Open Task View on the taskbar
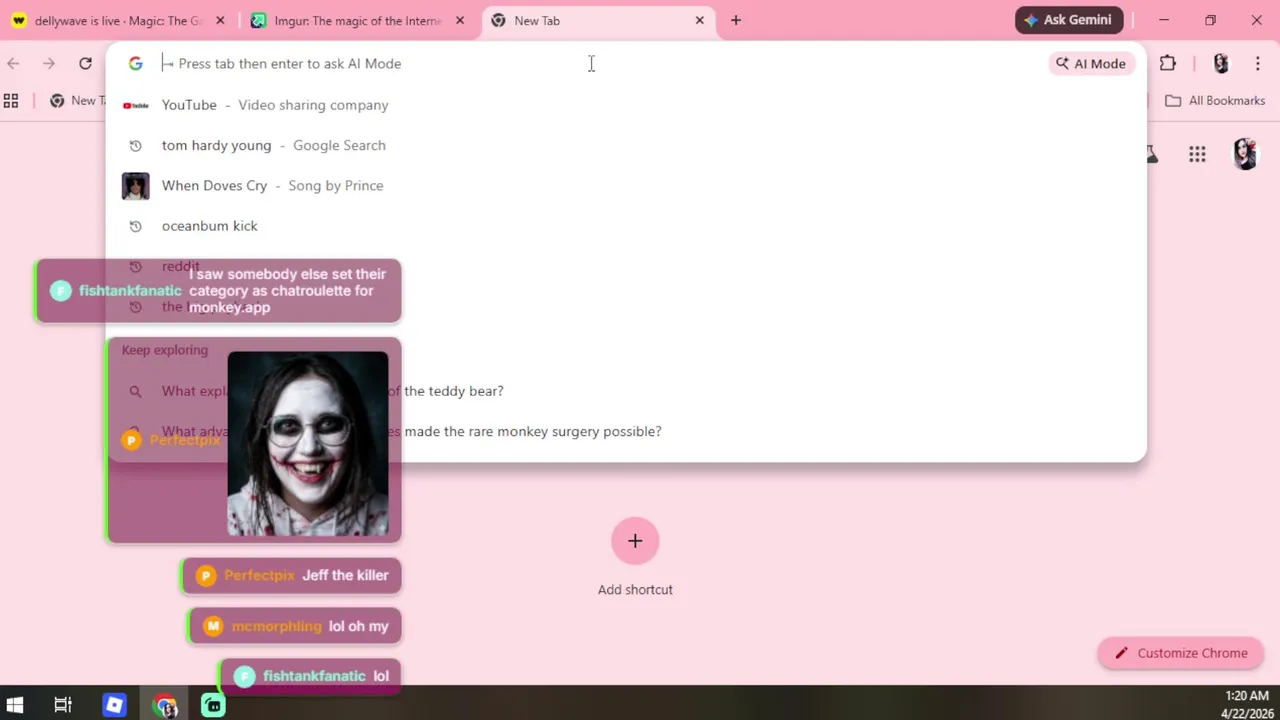Viewport: 1280px width, 720px height. tap(62, 705)
